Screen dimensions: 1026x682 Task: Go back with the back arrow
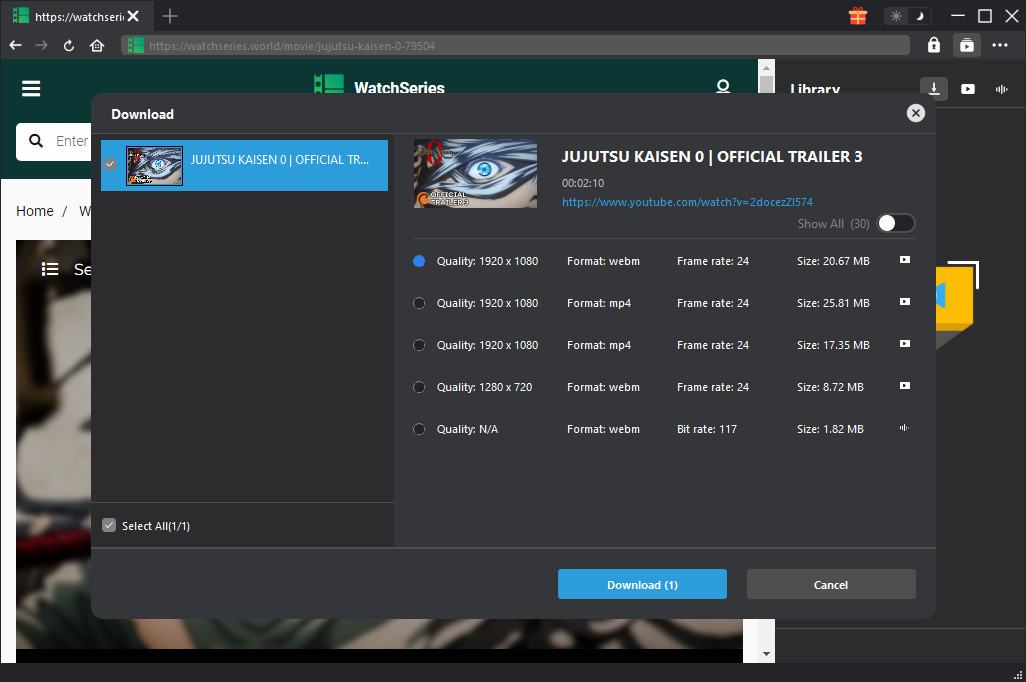[x=15, y=45]
